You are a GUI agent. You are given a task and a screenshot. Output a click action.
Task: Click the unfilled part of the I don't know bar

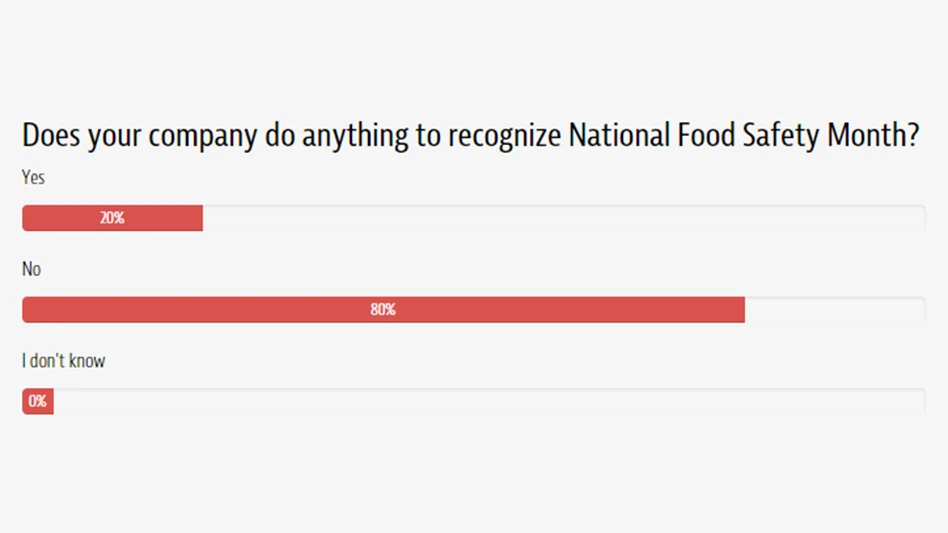point(488,402)
